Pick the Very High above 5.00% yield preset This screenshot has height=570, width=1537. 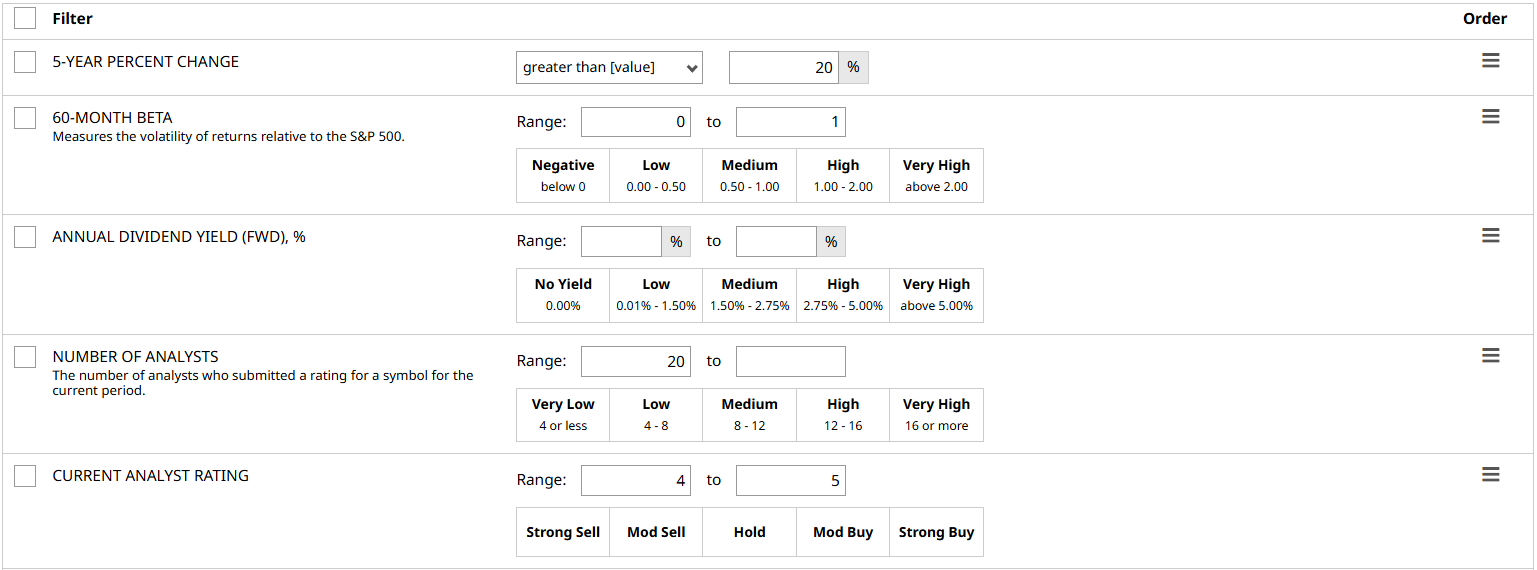coord(936,295)
